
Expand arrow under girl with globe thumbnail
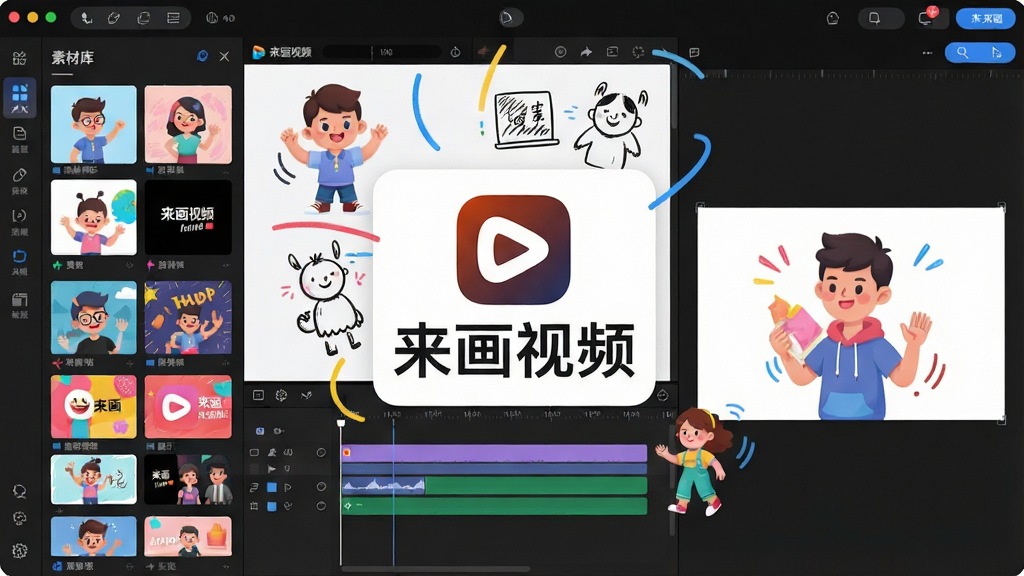129,265
